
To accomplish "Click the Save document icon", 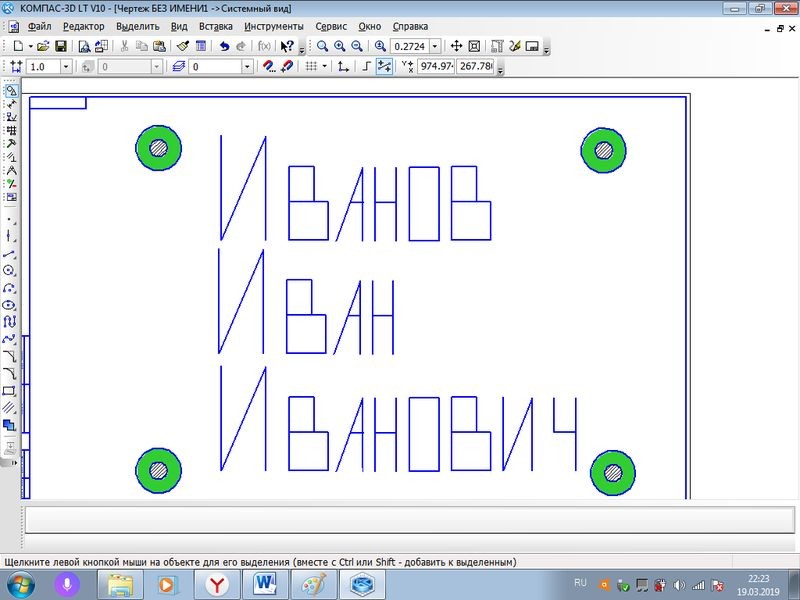I will (x=60, y=46).
